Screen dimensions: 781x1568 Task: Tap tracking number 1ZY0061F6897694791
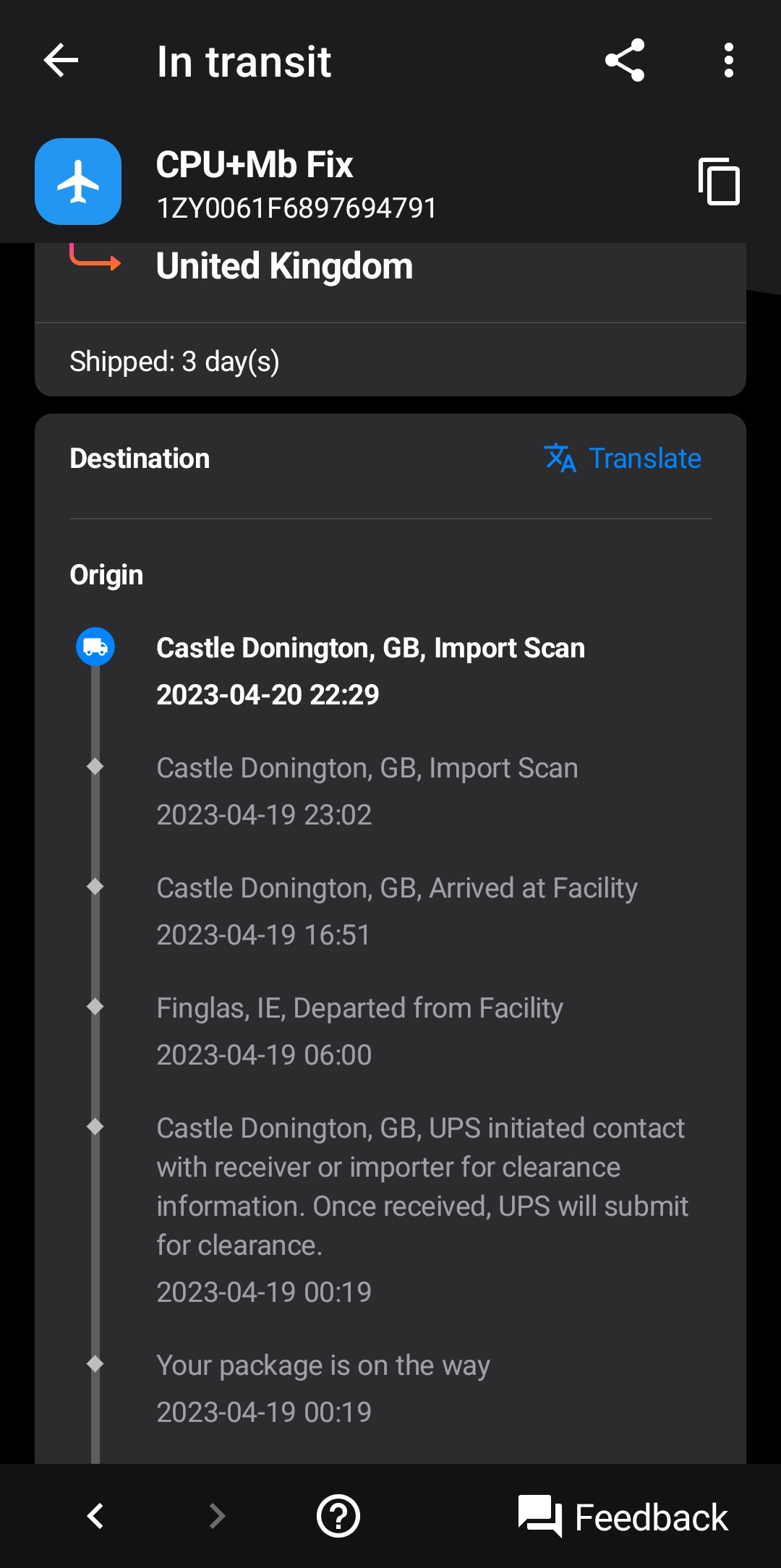[296, 208]
